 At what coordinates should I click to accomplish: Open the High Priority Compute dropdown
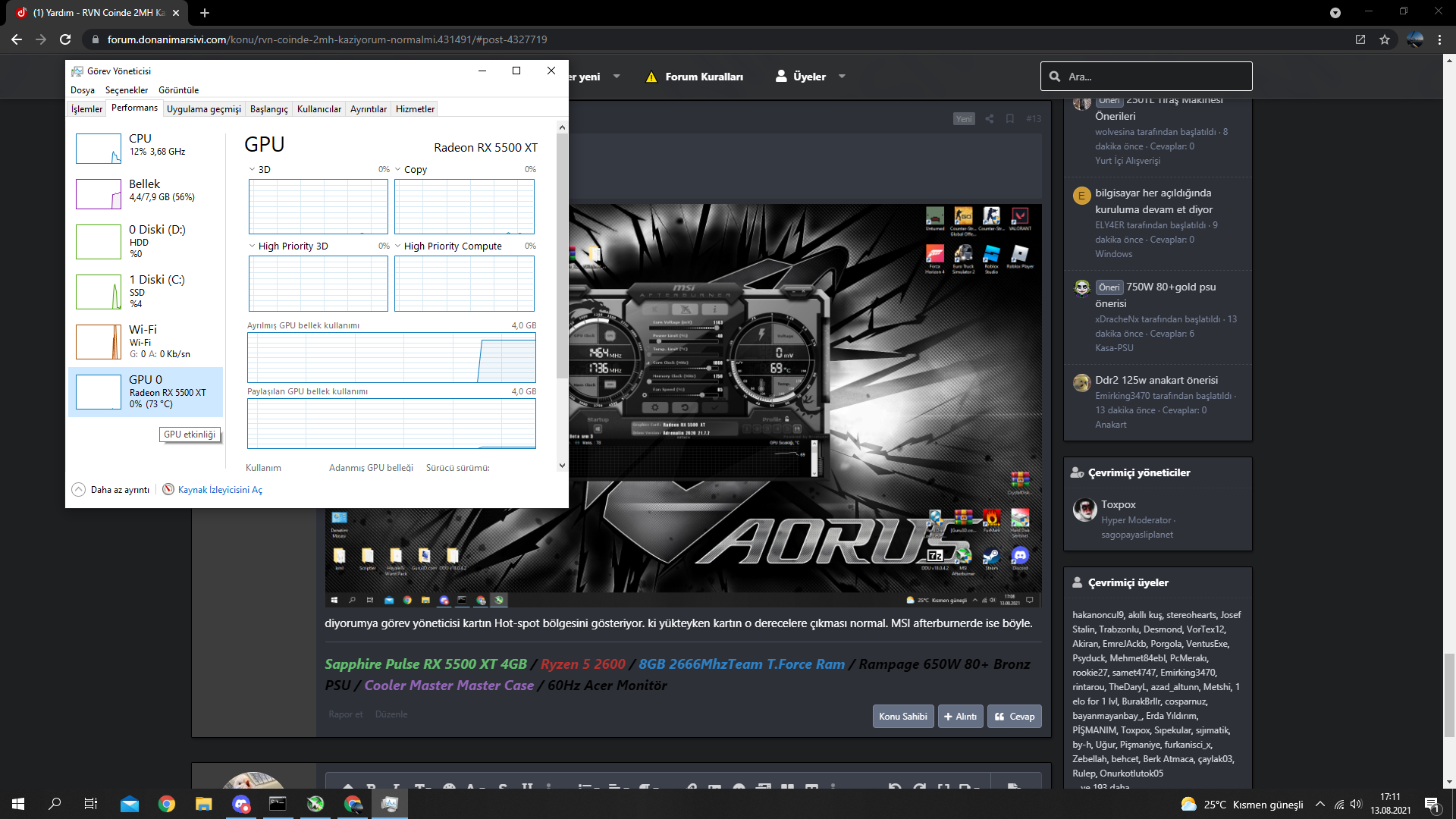398,246
